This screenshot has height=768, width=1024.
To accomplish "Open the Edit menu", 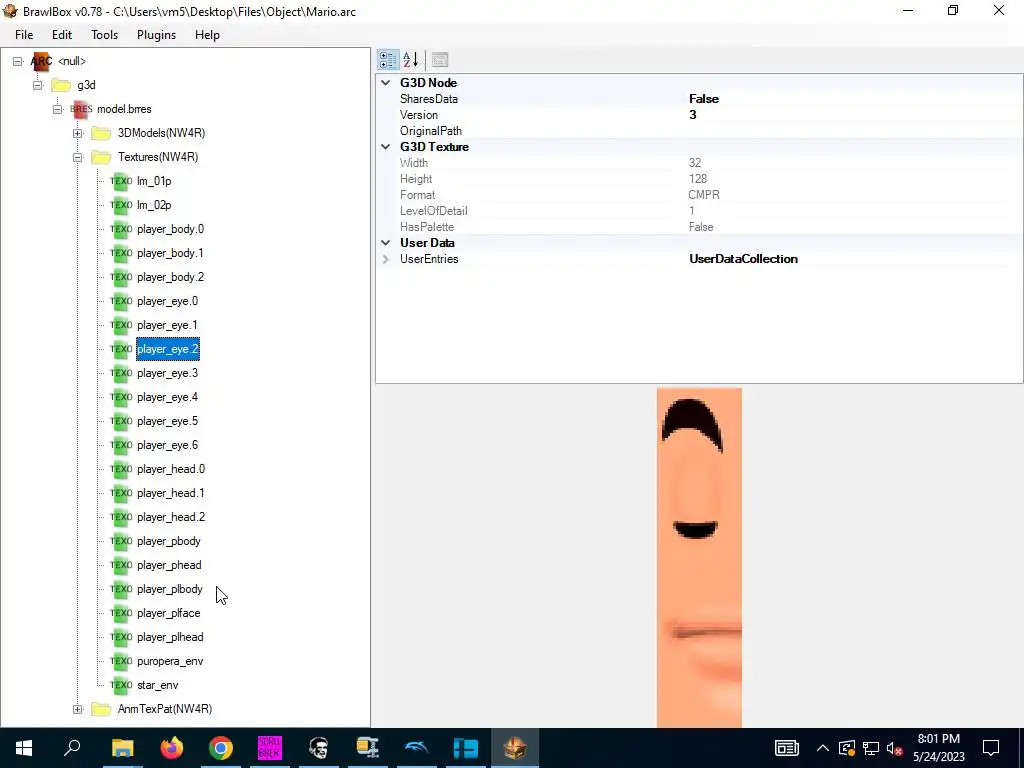I will [62, 35].
